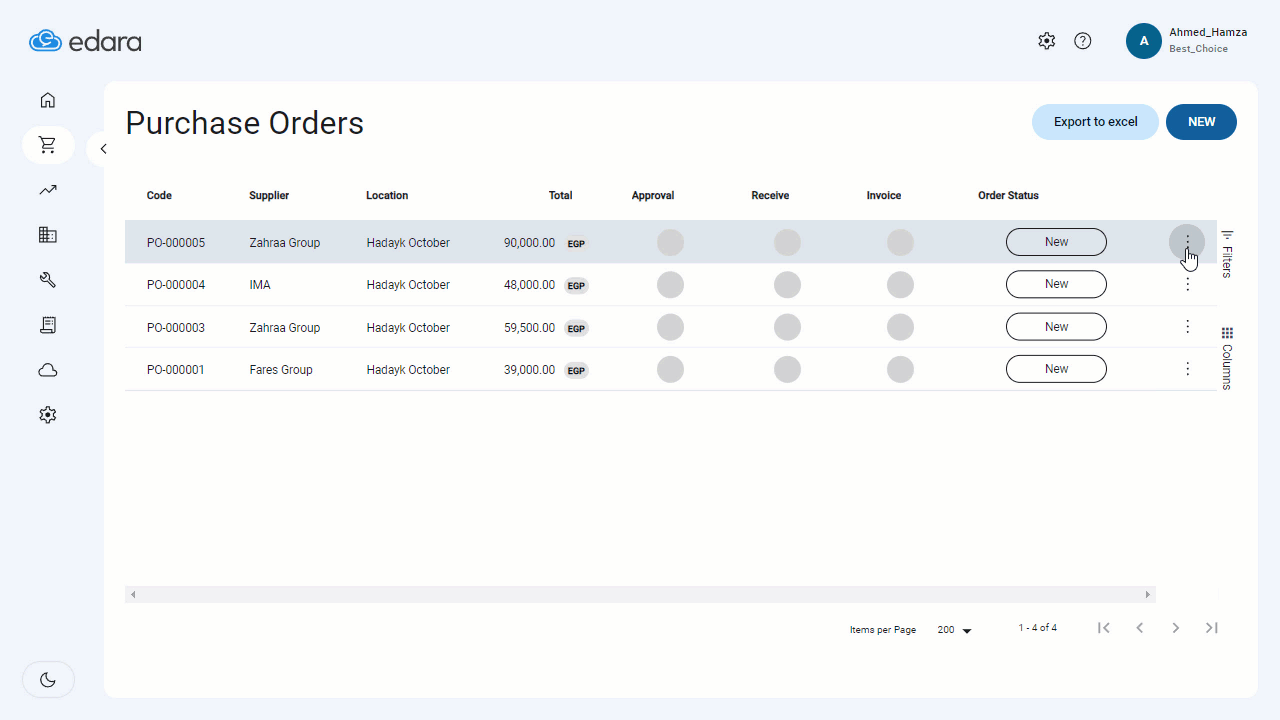The width and height of the screenshot is (1280, 720).
Task: Click Export to excel button
Action: coord(1095,122)
